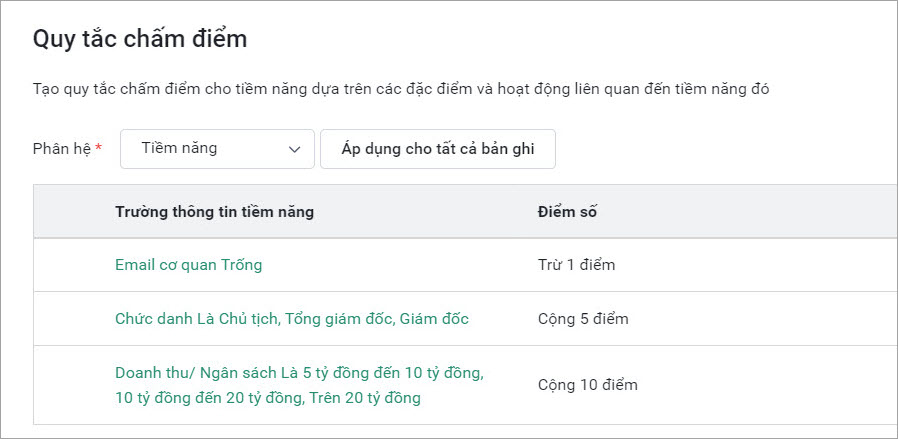
Task: Click the Phân hệ field label
Action: (62, 149)
